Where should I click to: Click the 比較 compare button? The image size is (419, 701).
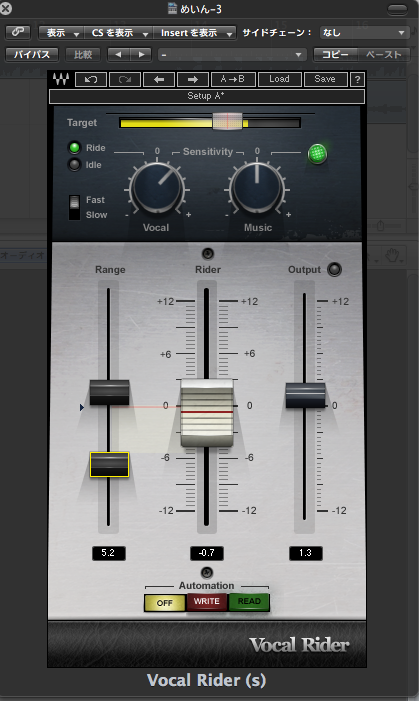pos(83,55)
